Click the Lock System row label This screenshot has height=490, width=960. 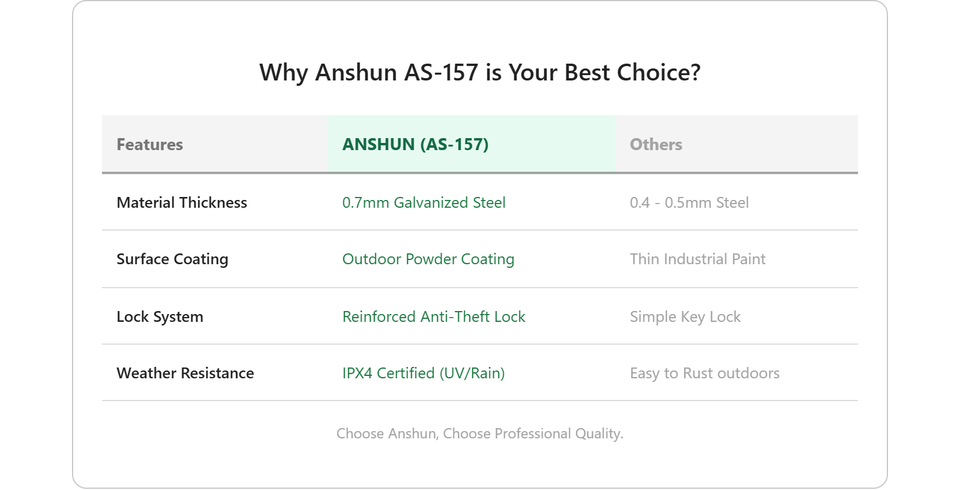click(x=160, y=317)
